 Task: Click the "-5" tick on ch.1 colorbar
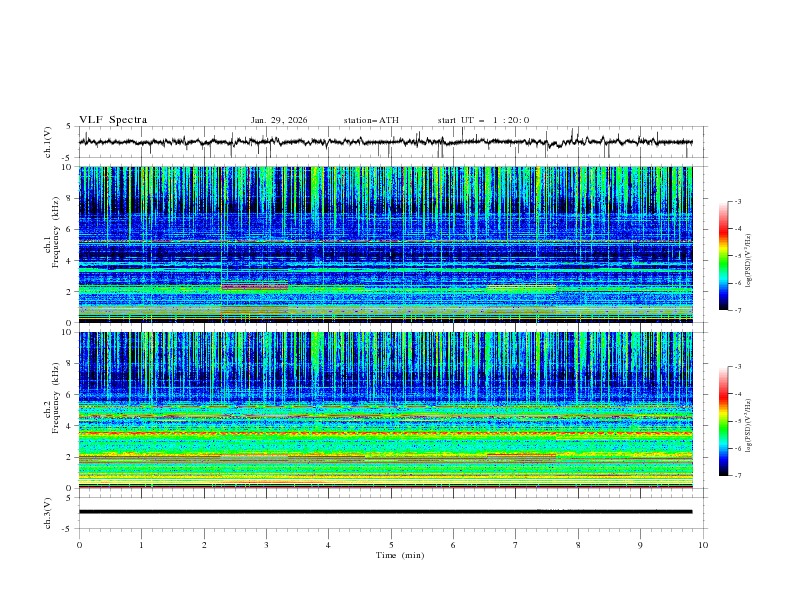[x=738, y=256]
